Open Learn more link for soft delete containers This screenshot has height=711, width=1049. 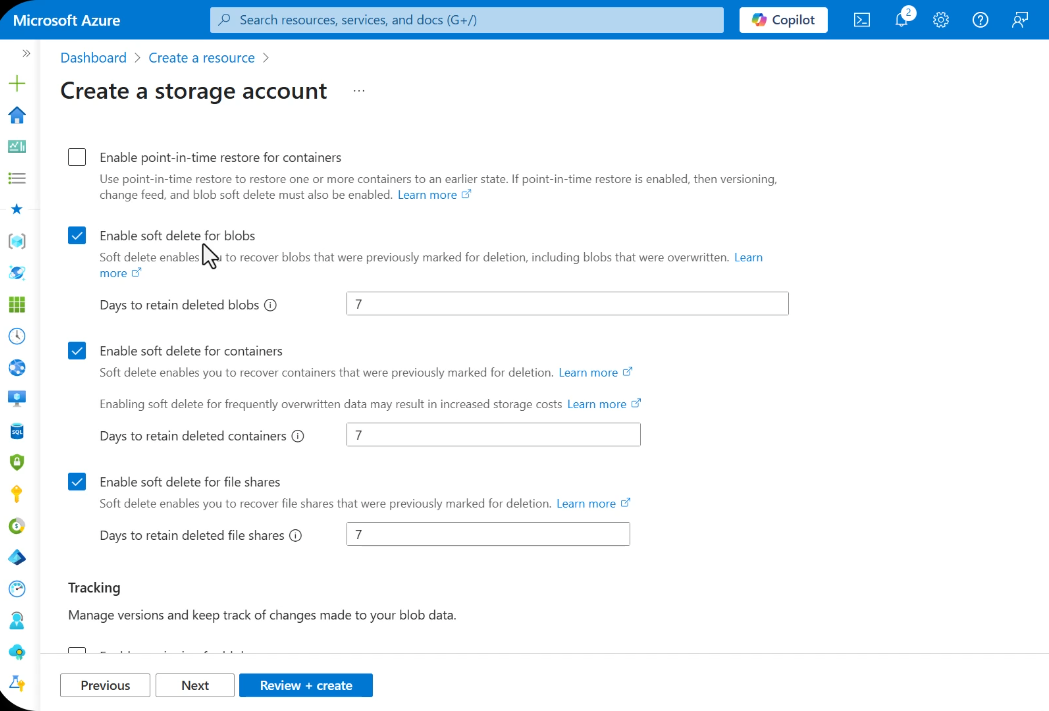pyautogui.click(x=588, y=371)
